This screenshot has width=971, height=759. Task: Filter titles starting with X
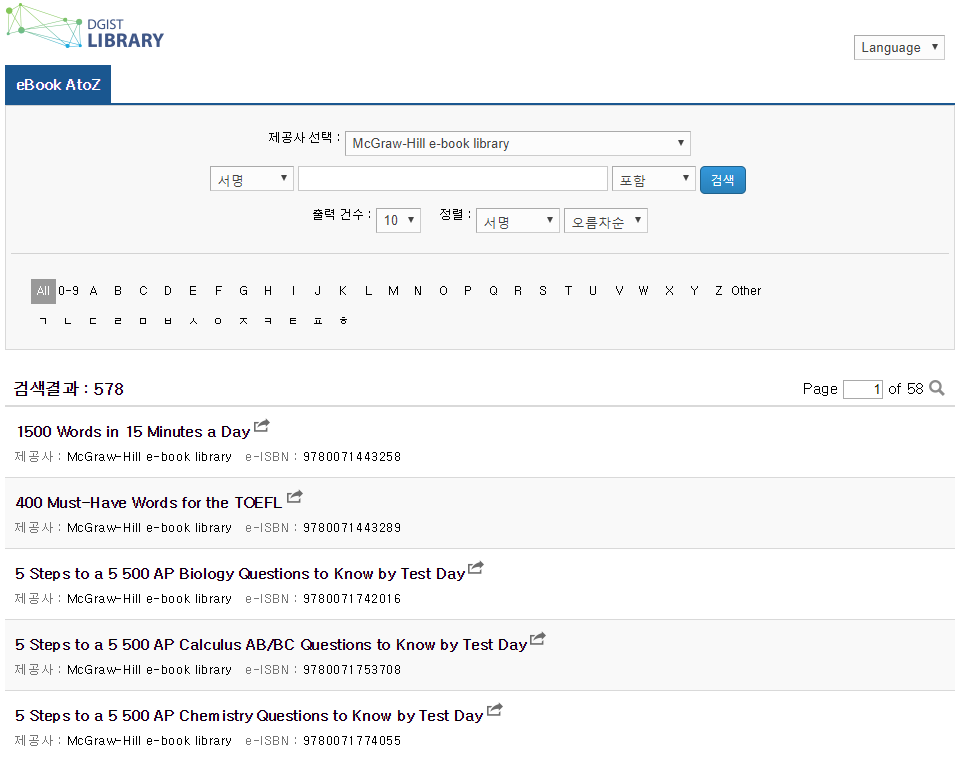click(x=669, y=291)
